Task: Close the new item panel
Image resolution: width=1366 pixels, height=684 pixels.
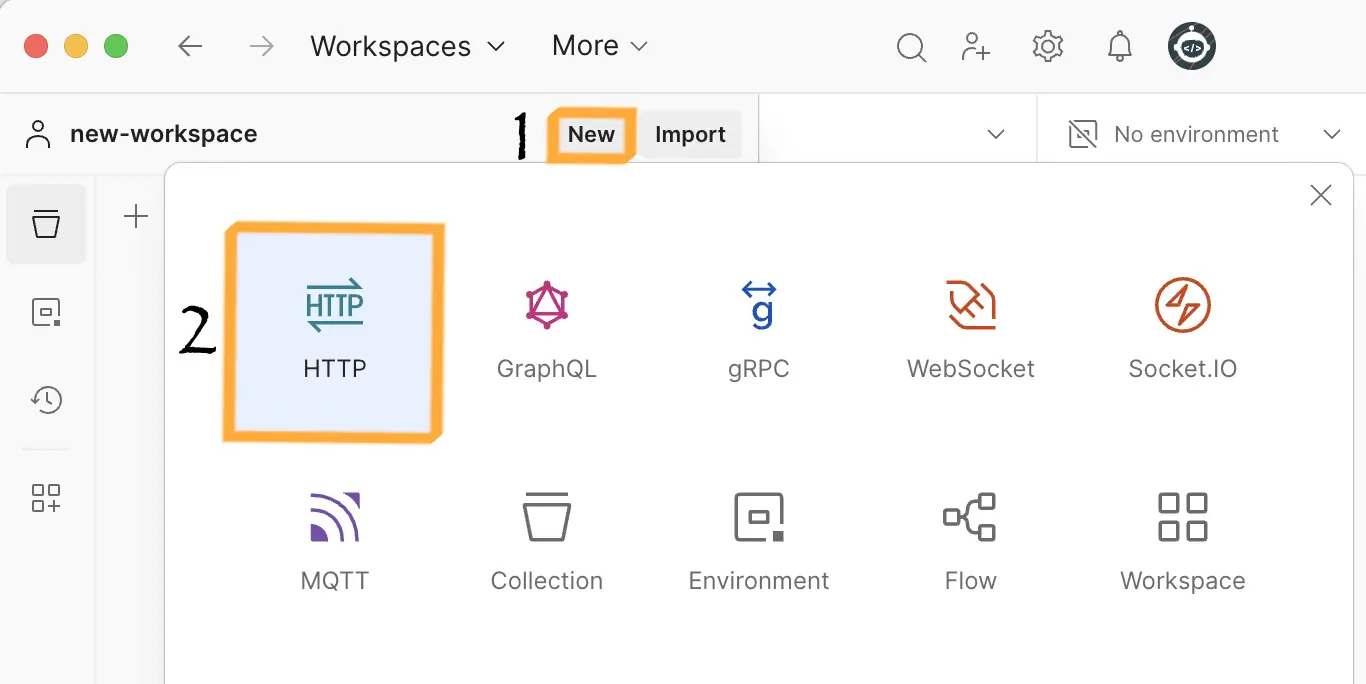Action: pos(1320,195)
